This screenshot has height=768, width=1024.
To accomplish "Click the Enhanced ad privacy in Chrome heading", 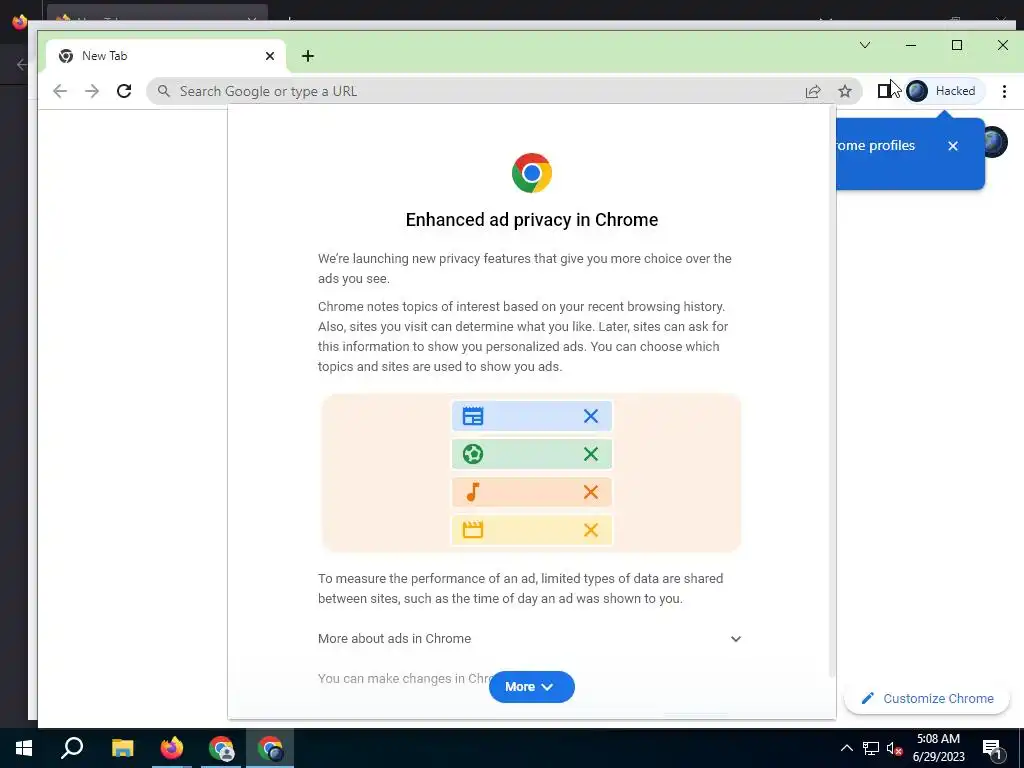I will [532, 220].
